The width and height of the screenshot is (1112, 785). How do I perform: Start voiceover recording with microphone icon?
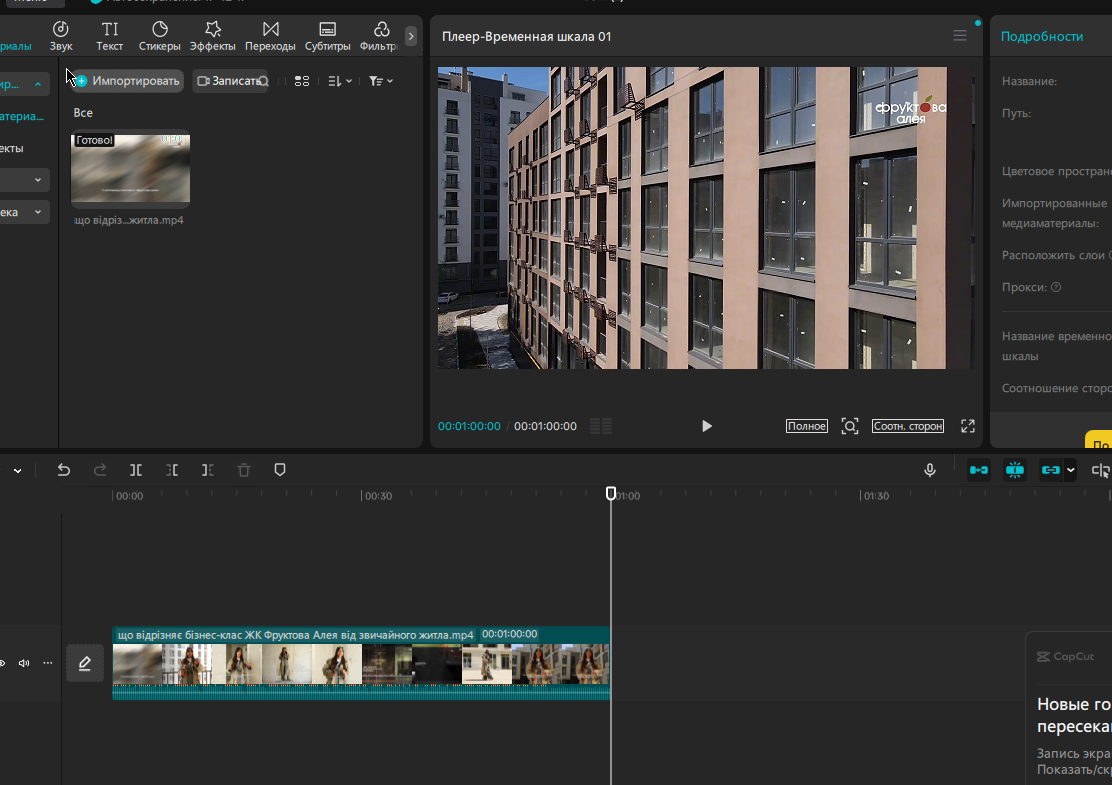coord(930,470)
